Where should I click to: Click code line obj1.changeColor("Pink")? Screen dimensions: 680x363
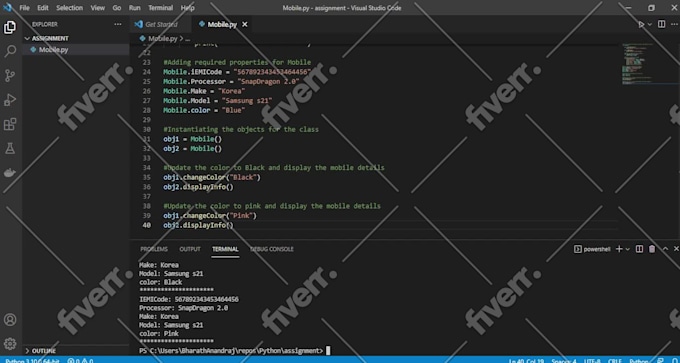click(x=210, y=216)
